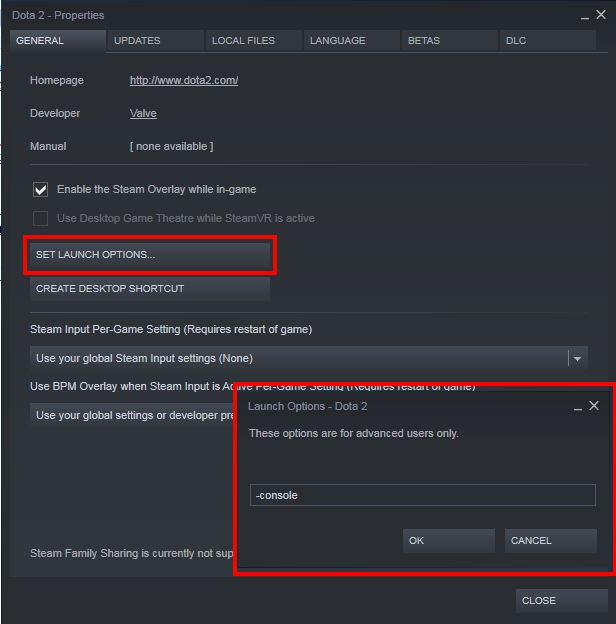The image size is (616, 624).
Task: Click 'These options are for advanced users only.' text
Action: (x=354, y=433)
